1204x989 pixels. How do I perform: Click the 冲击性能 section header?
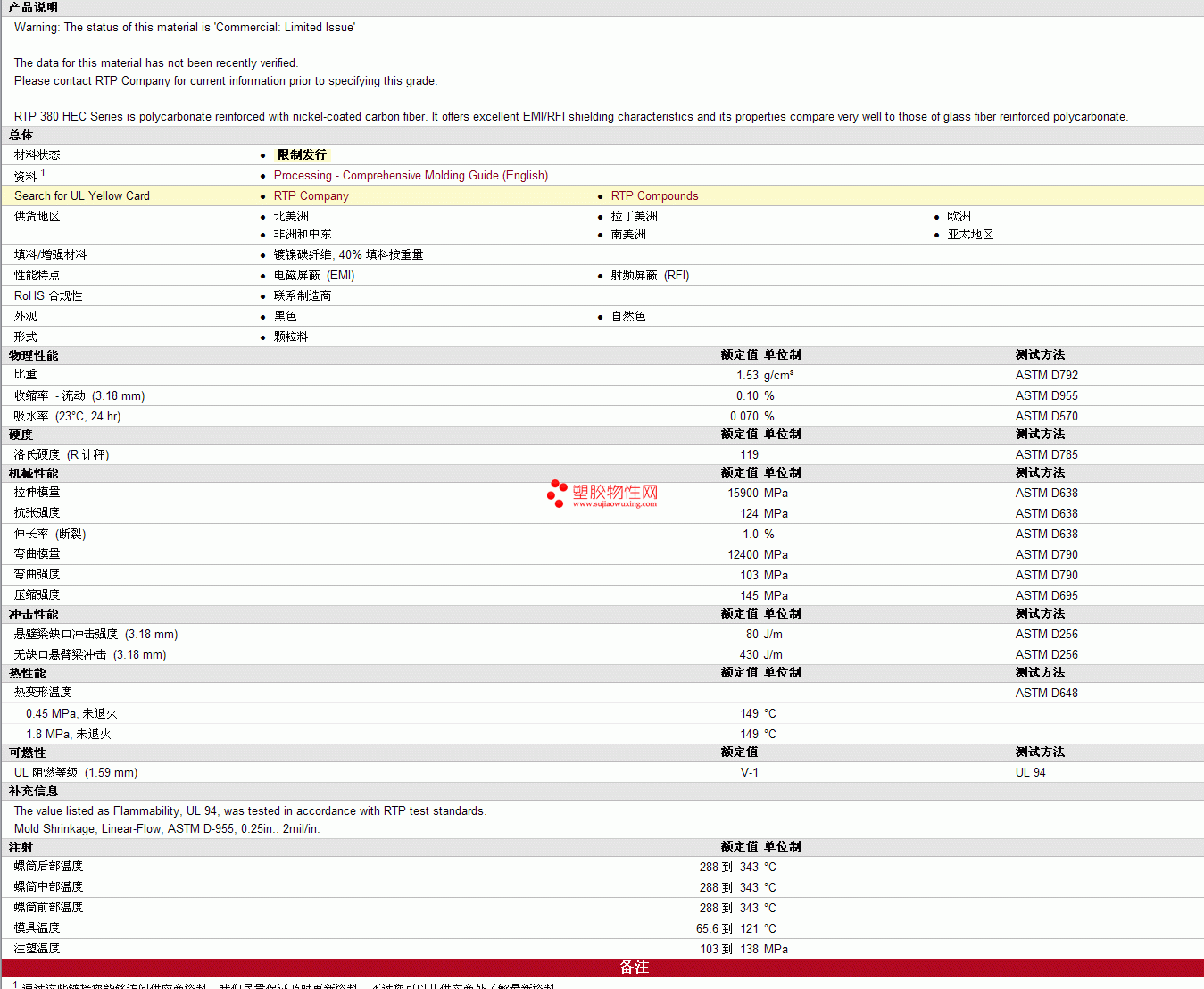(x=34, y=614)
